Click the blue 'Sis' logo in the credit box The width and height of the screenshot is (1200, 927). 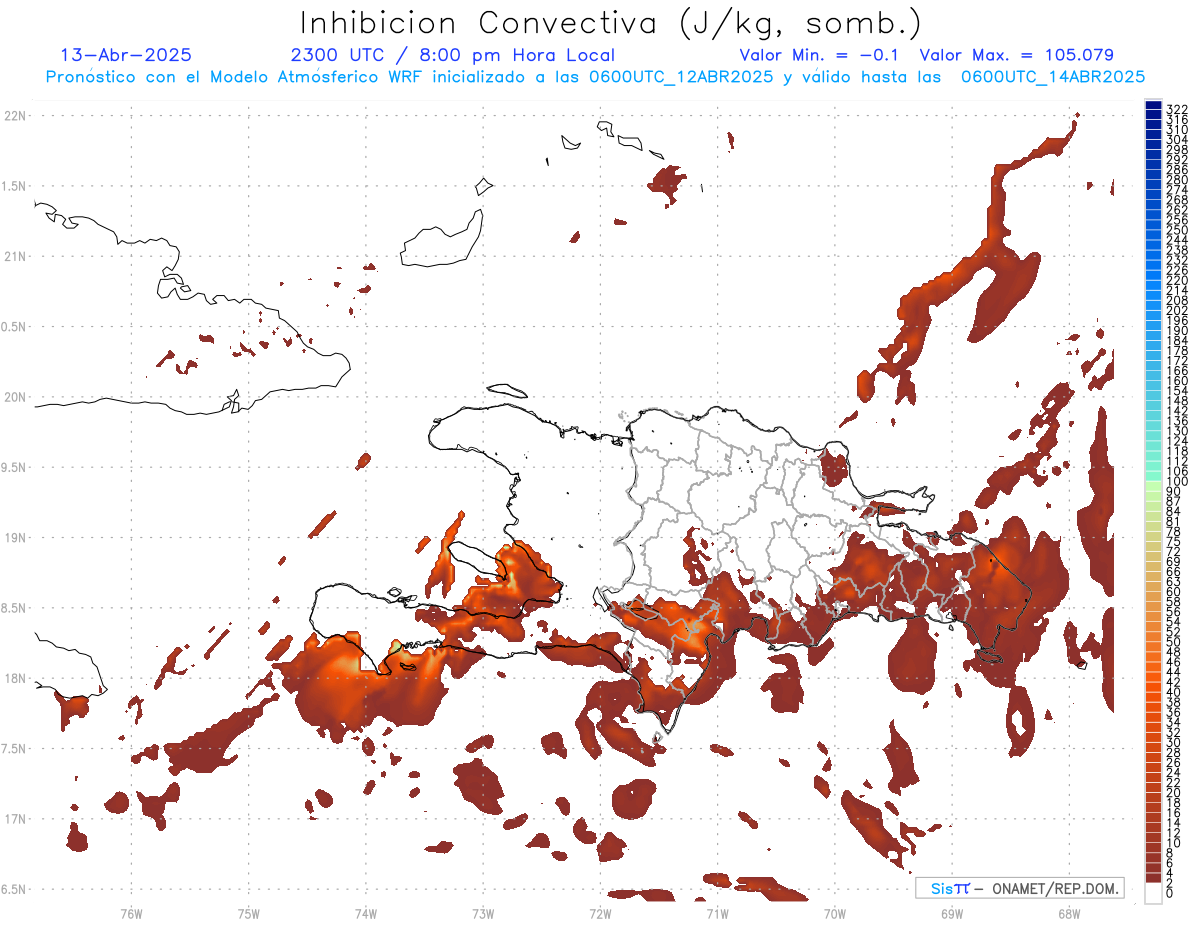tap(942, 888)
